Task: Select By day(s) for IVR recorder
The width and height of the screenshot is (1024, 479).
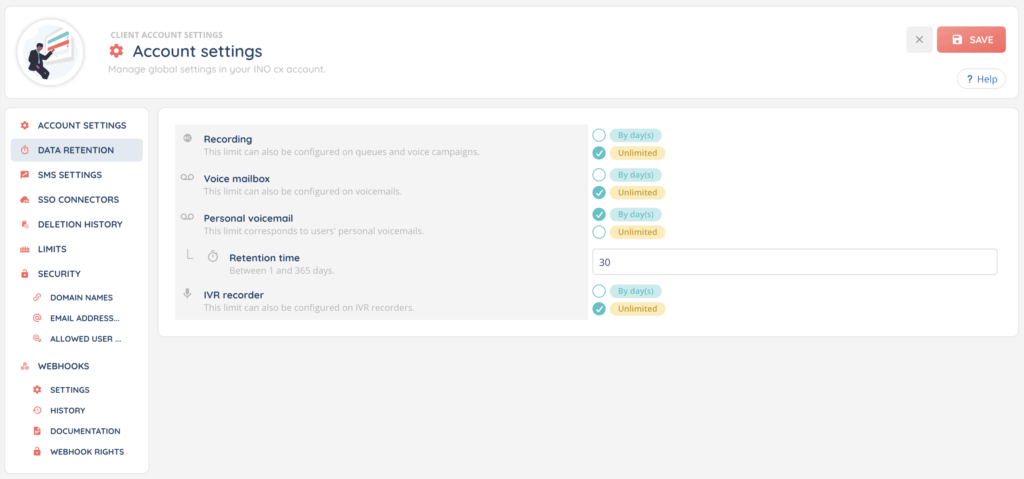Action: point(599,291)
